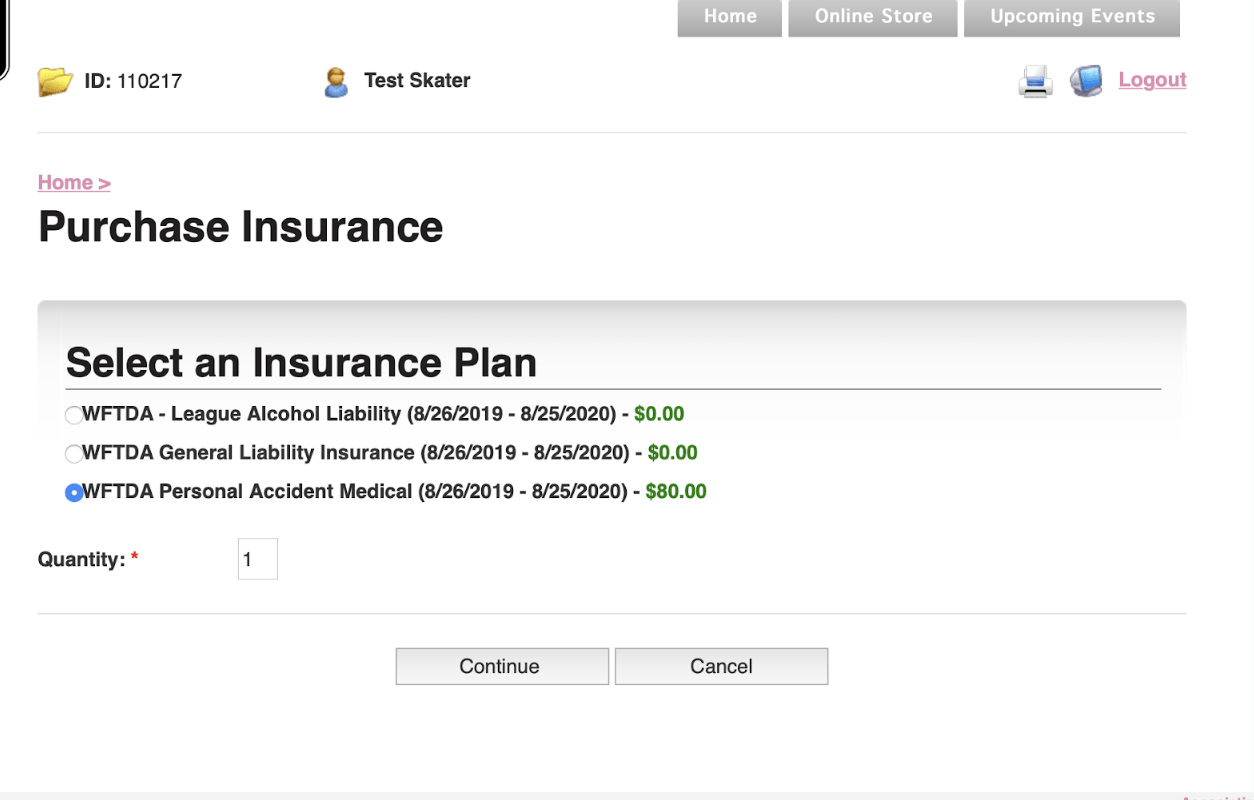The height and width of the screenshot is (800, 1254).
Task: Click the Quantity input field
Action: pos(257,559)
